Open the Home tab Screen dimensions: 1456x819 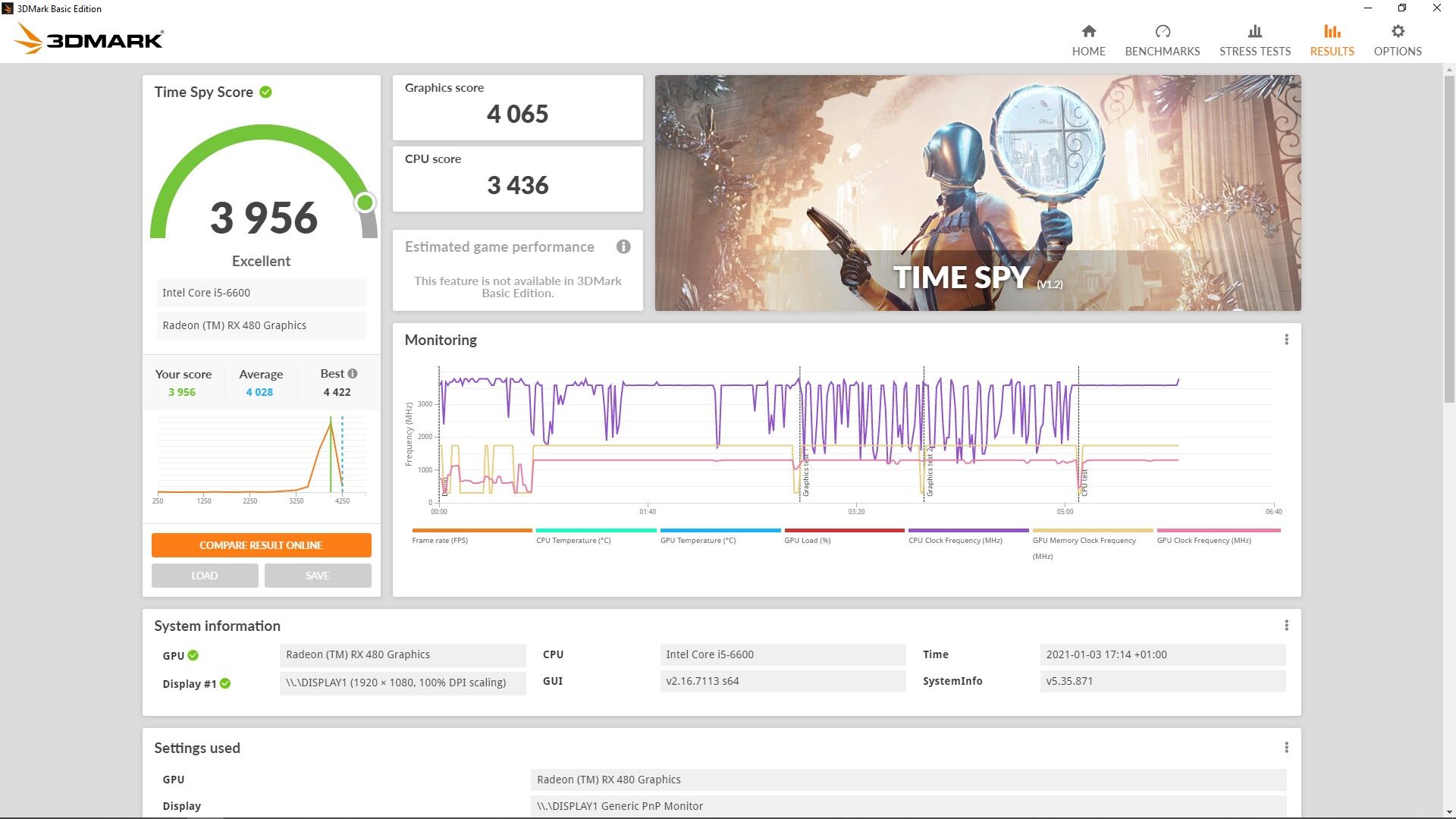1088,40
